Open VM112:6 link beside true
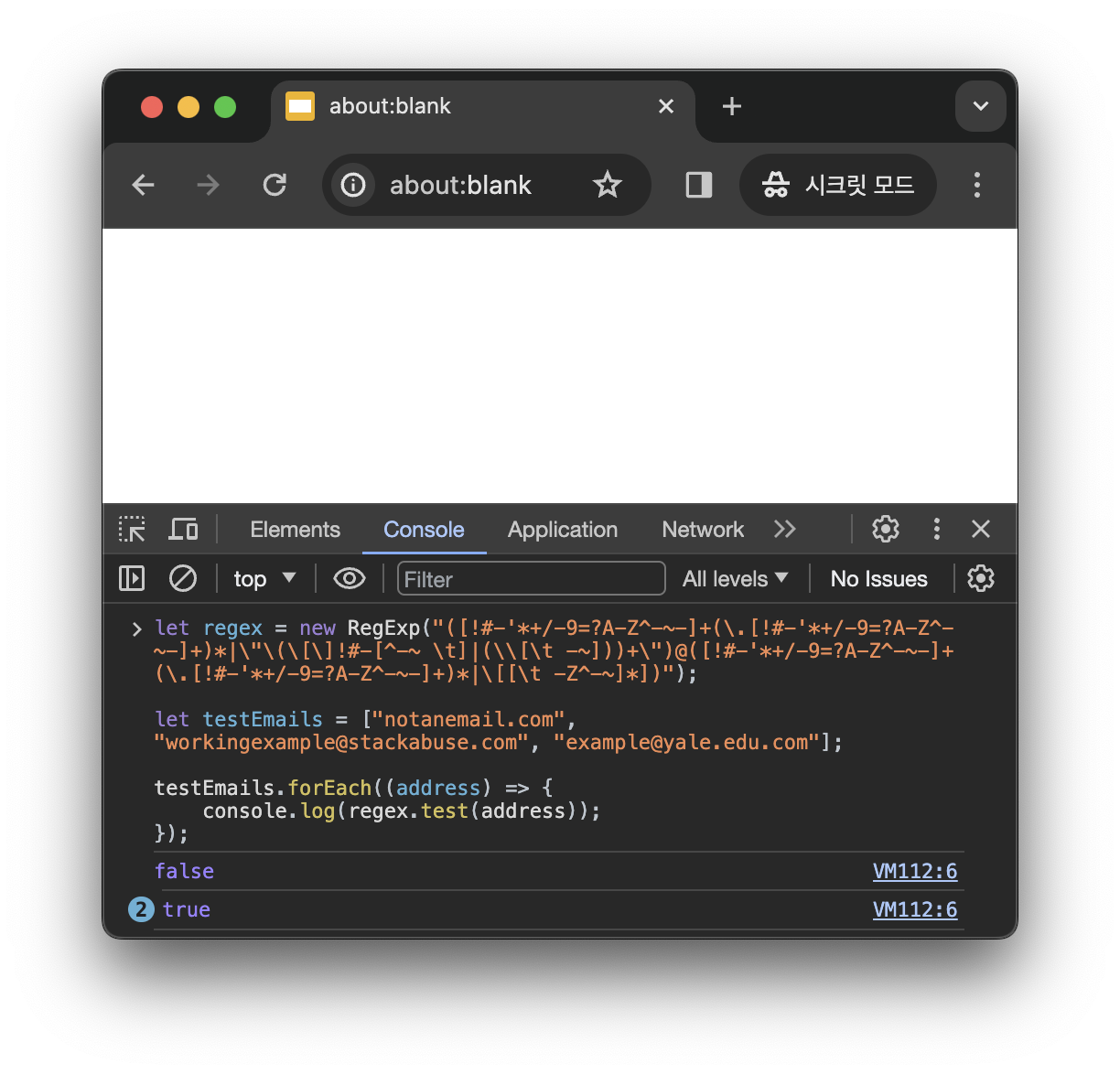The width and height of the screenshot is (1120, 1074). click(915, 909)
